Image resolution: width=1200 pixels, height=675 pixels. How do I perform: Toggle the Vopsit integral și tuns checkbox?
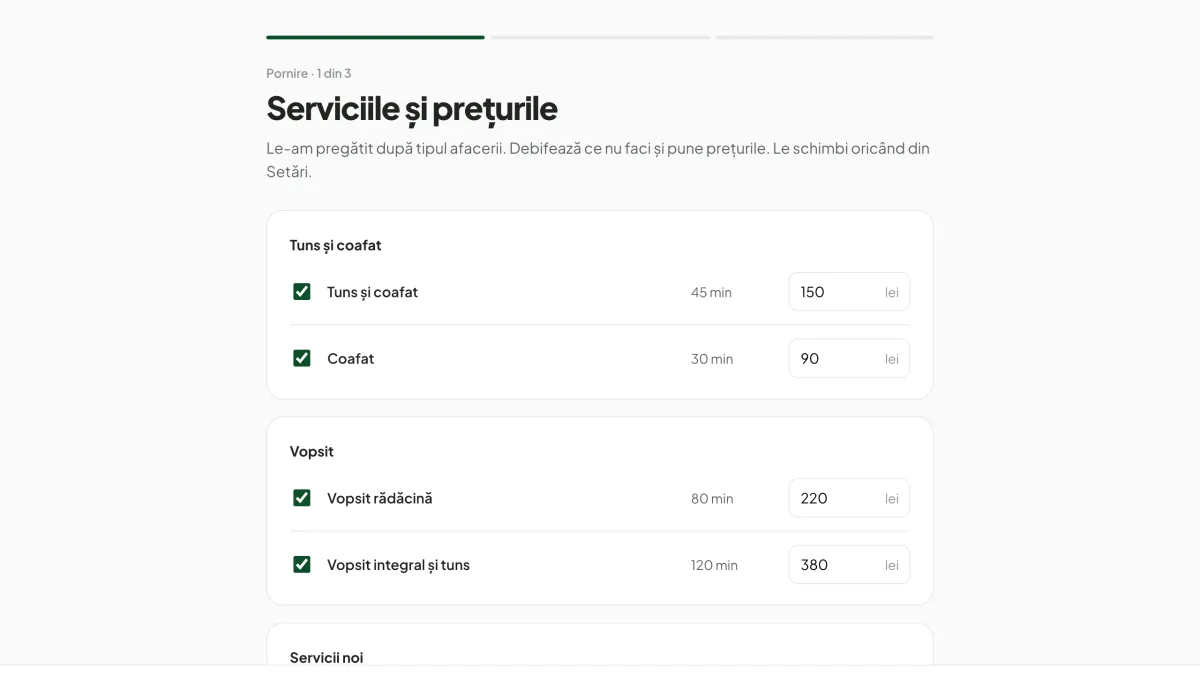[301, 564]
